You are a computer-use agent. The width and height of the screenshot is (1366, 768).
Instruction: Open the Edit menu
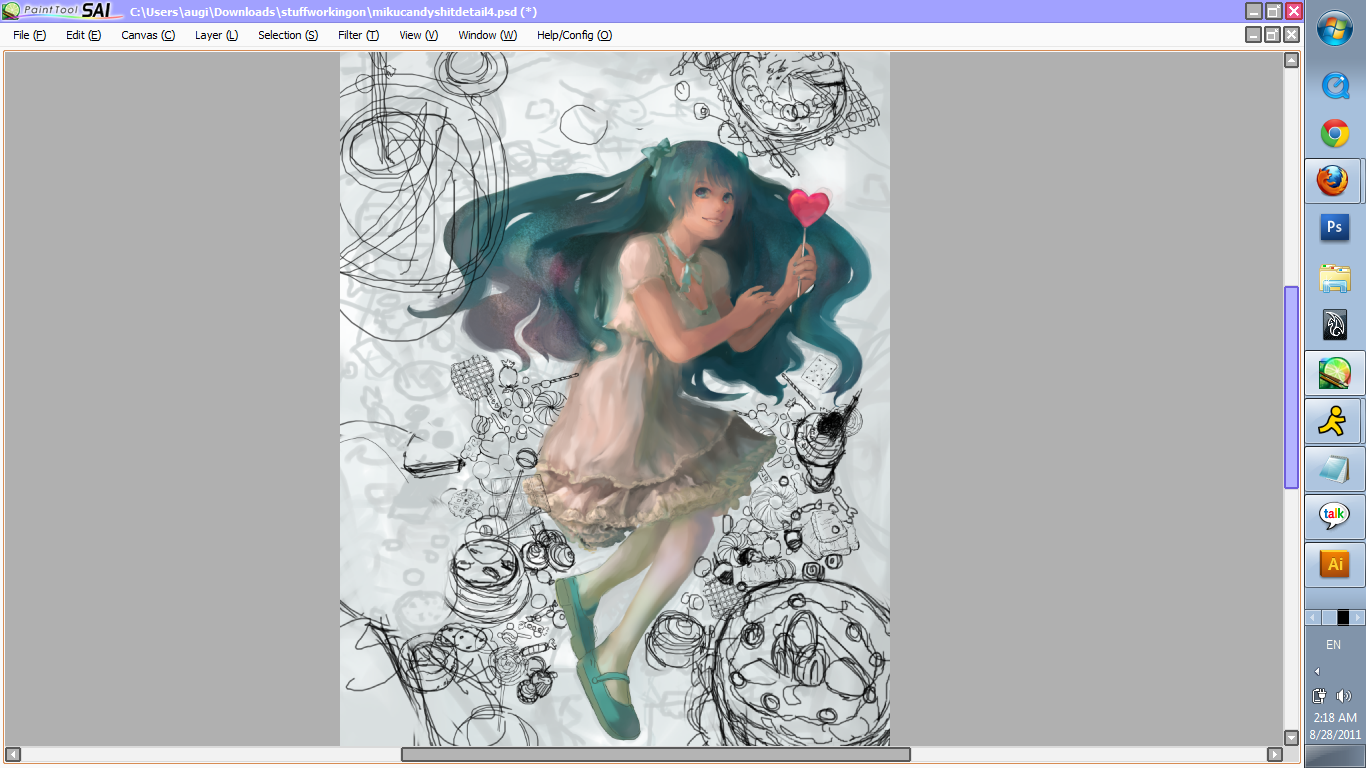[83, 35]
